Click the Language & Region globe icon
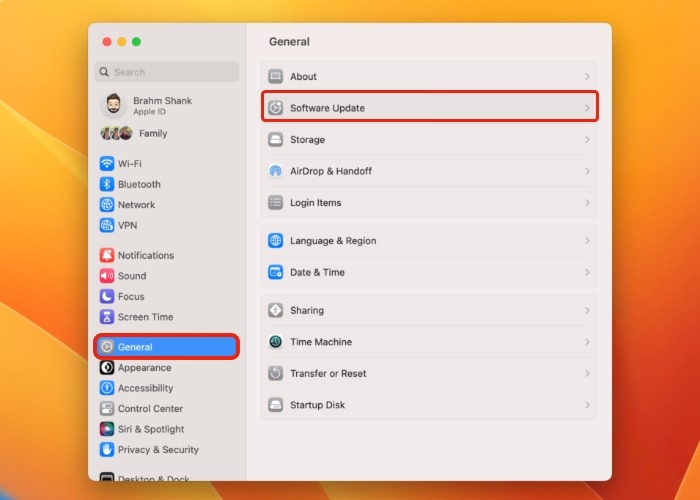The width and height of the screenshot is (700, 500). click(275, 241)
